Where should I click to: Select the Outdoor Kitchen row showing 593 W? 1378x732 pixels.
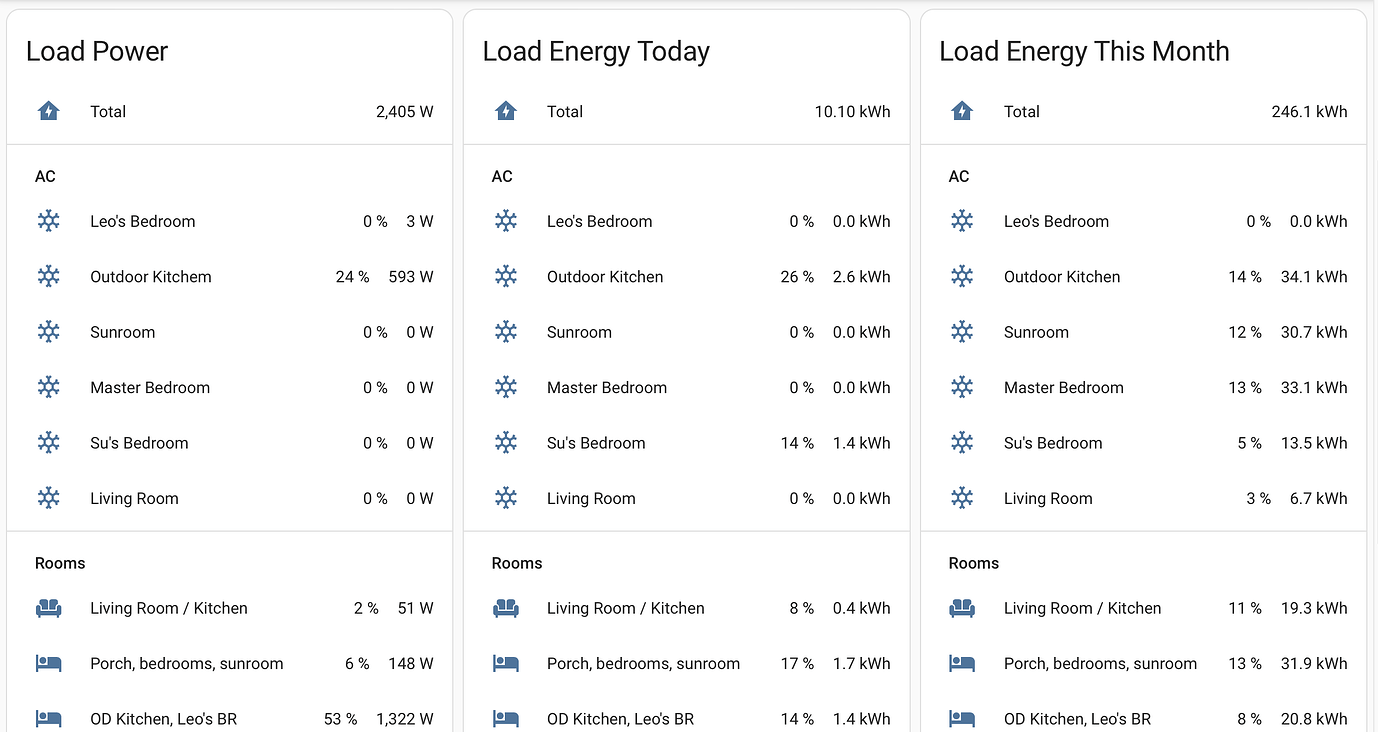pos(230,276)
